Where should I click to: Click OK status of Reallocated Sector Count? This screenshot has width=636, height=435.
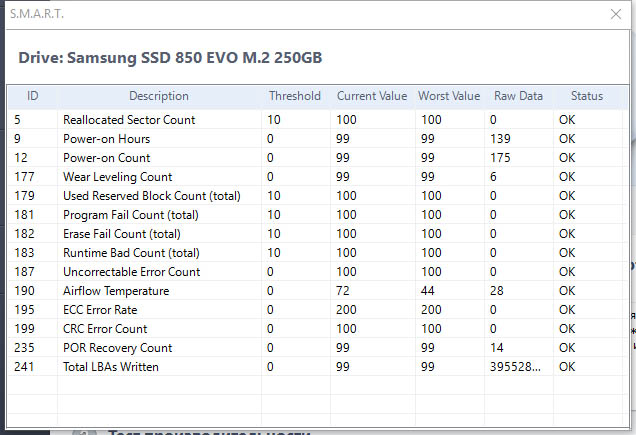(x=567, y=120)
